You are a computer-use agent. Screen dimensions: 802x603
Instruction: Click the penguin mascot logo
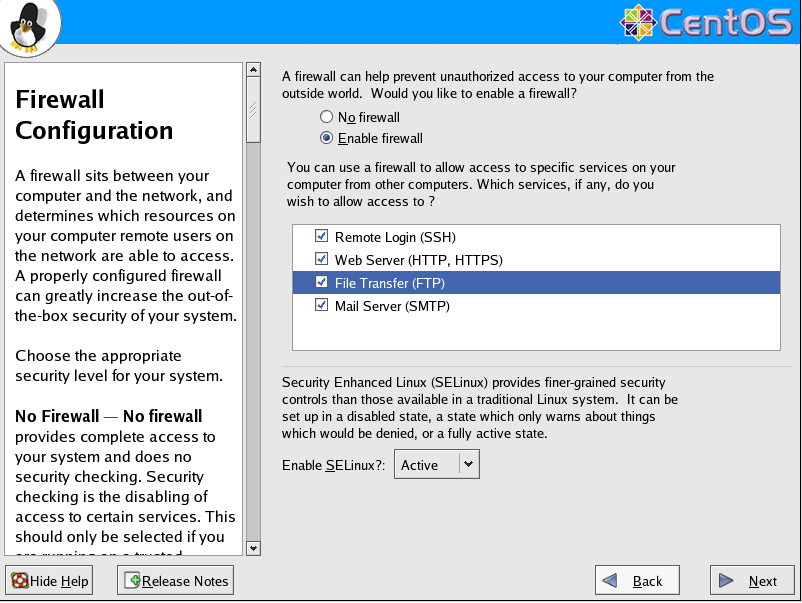coord(28,27)
